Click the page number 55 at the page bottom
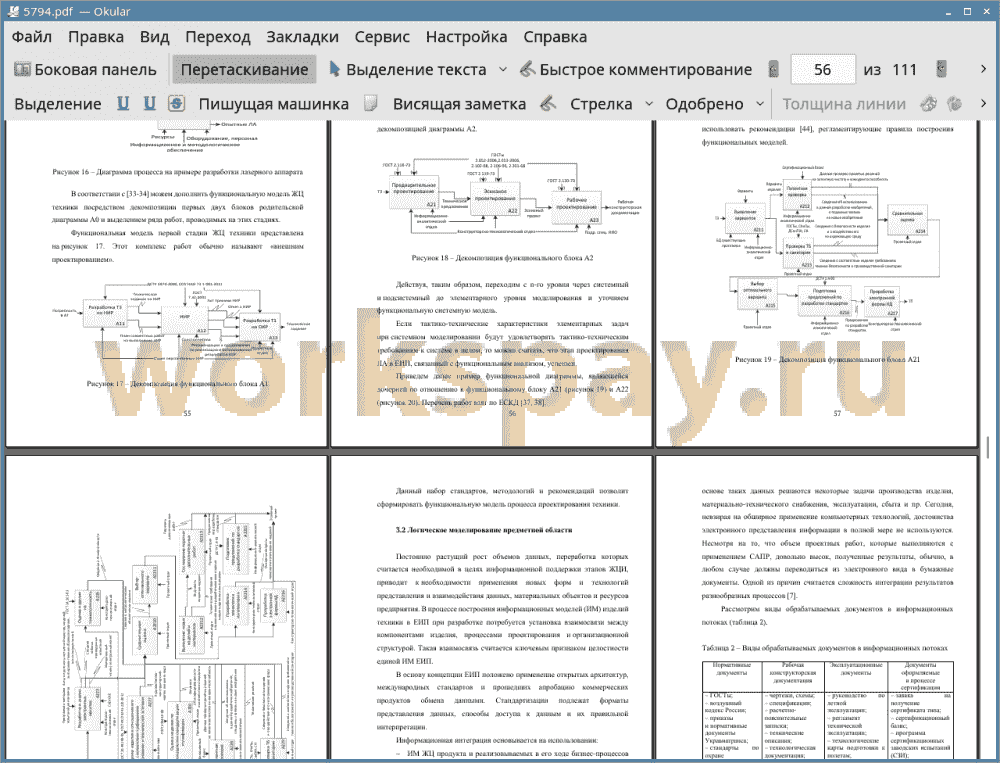Viewport: 1000px width, 763px height. pyautogui.click(x=188, y=413)
